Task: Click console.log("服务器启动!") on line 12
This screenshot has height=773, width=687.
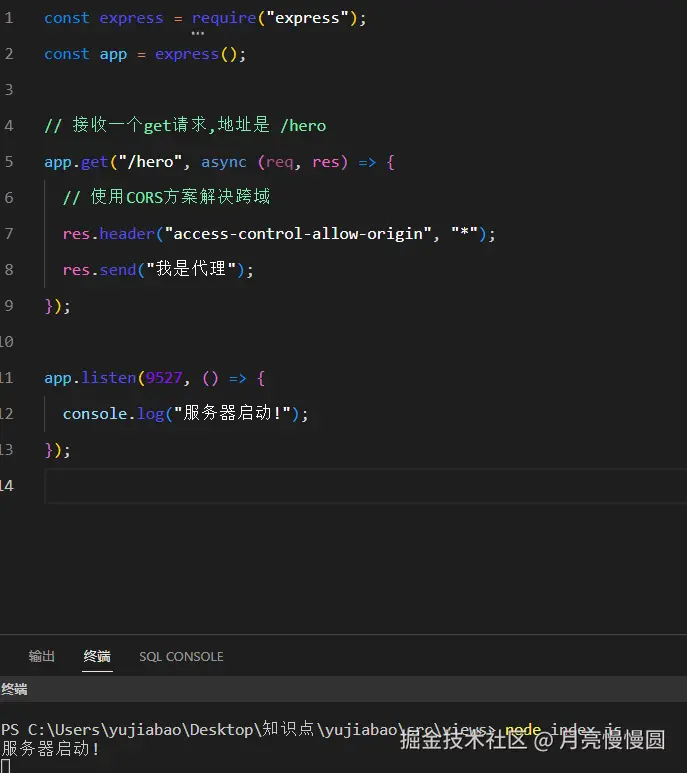Action: pyautogui.click(x=185, y=413)
